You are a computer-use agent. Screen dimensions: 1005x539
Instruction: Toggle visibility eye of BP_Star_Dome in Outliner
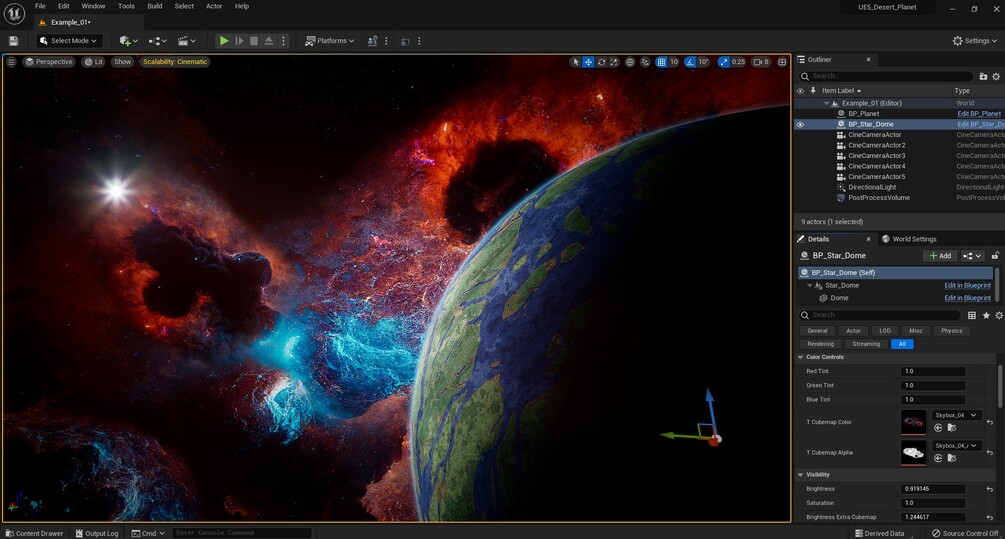(800, 124)
